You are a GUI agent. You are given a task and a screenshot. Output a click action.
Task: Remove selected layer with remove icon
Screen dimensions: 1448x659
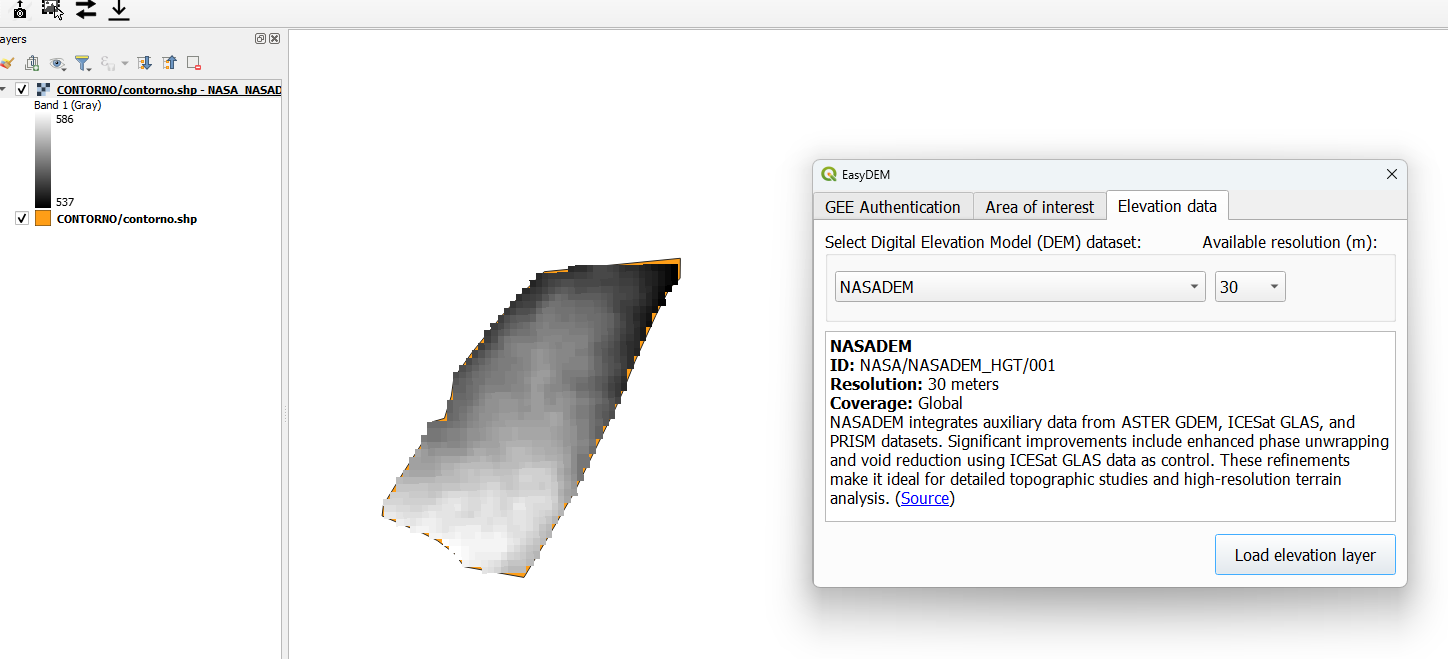194,62
